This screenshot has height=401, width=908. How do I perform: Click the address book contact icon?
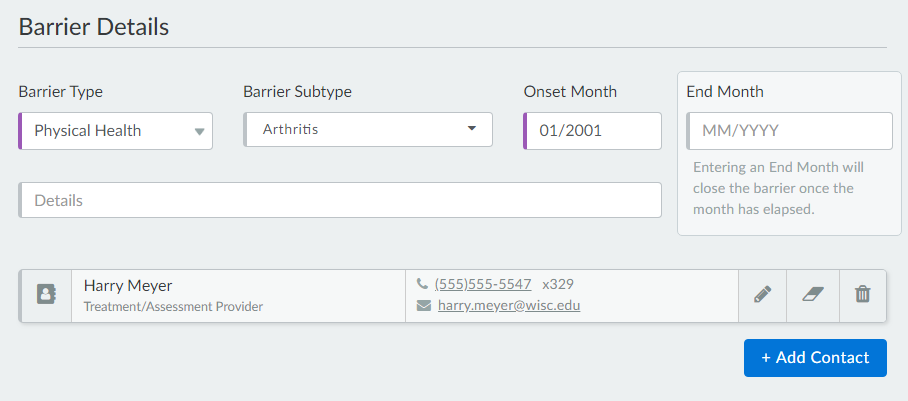[46, 295]
